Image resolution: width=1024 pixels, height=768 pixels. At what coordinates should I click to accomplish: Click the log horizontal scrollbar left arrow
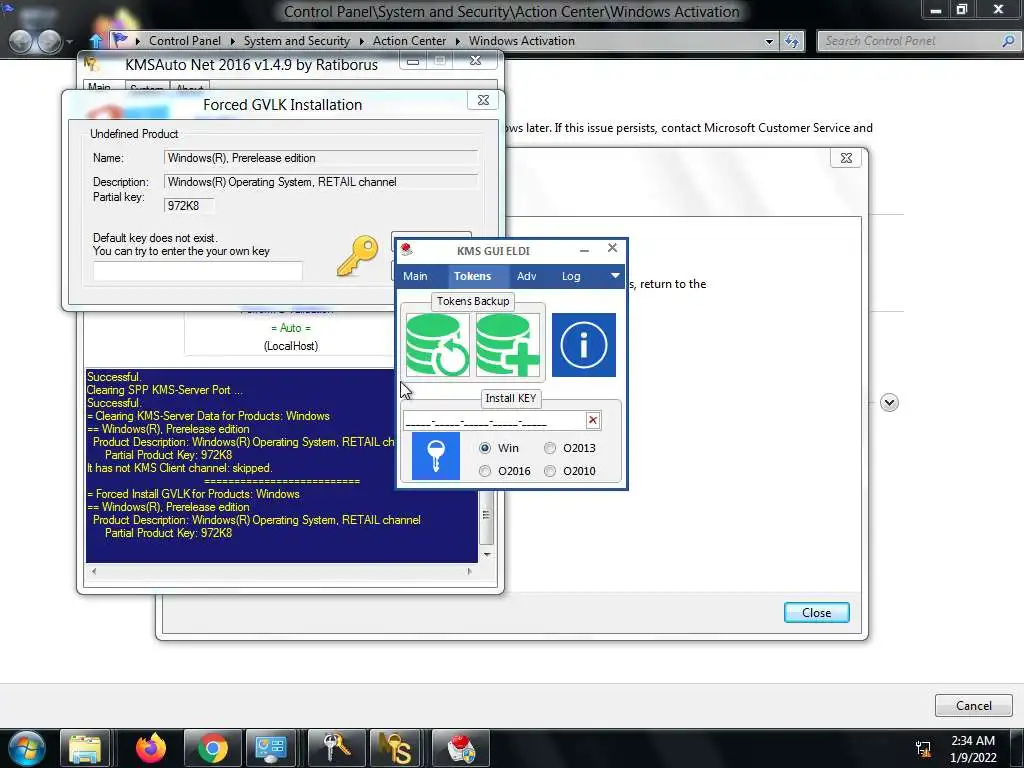(x=95, y=571)
